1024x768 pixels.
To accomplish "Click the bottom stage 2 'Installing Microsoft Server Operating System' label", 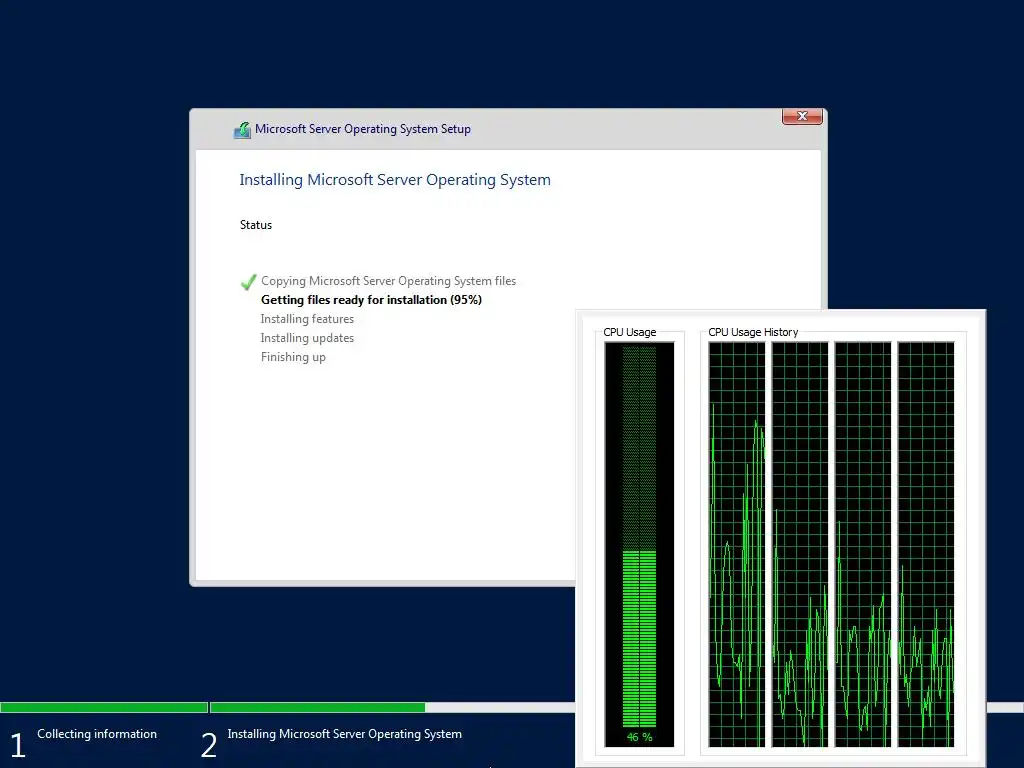I will click(x=344, y=733).
